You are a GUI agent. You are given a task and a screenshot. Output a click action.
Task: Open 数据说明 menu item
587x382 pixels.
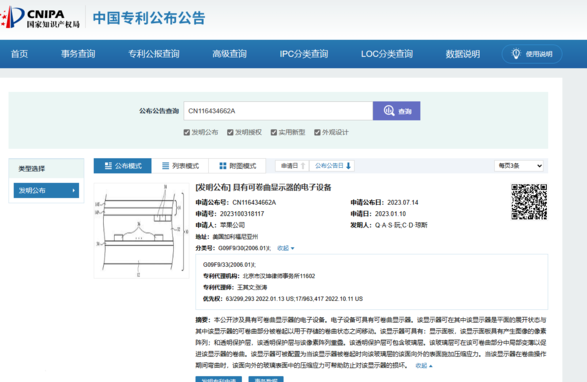(463, 54)
